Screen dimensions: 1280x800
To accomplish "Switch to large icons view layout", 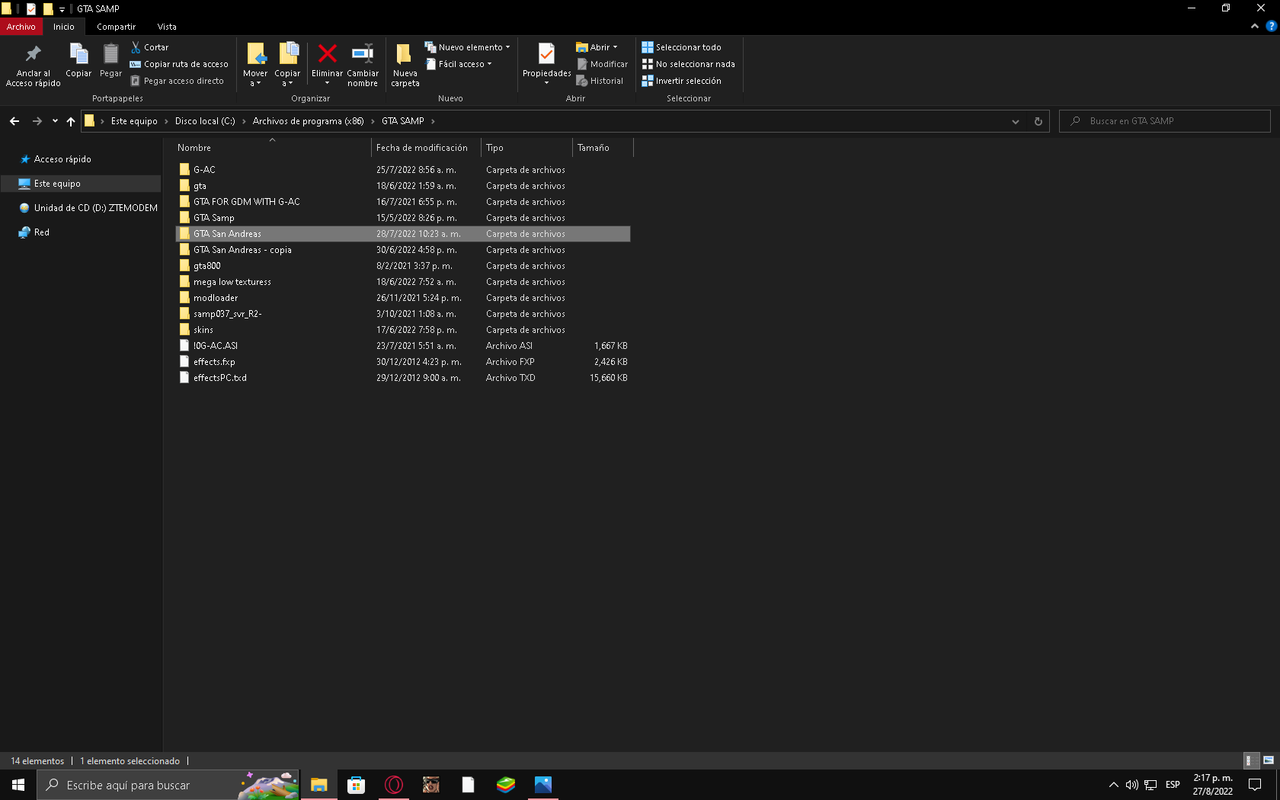I will coord(1267,761).
